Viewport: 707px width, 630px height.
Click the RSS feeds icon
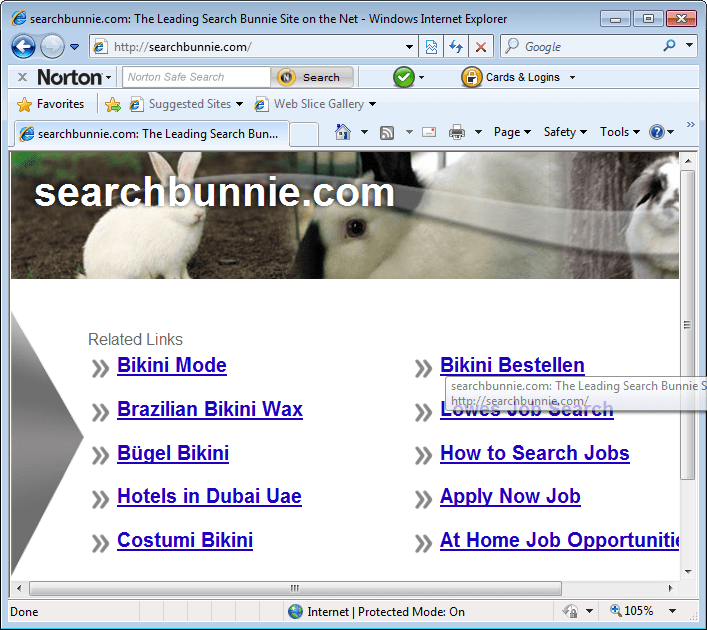(387, 133)
